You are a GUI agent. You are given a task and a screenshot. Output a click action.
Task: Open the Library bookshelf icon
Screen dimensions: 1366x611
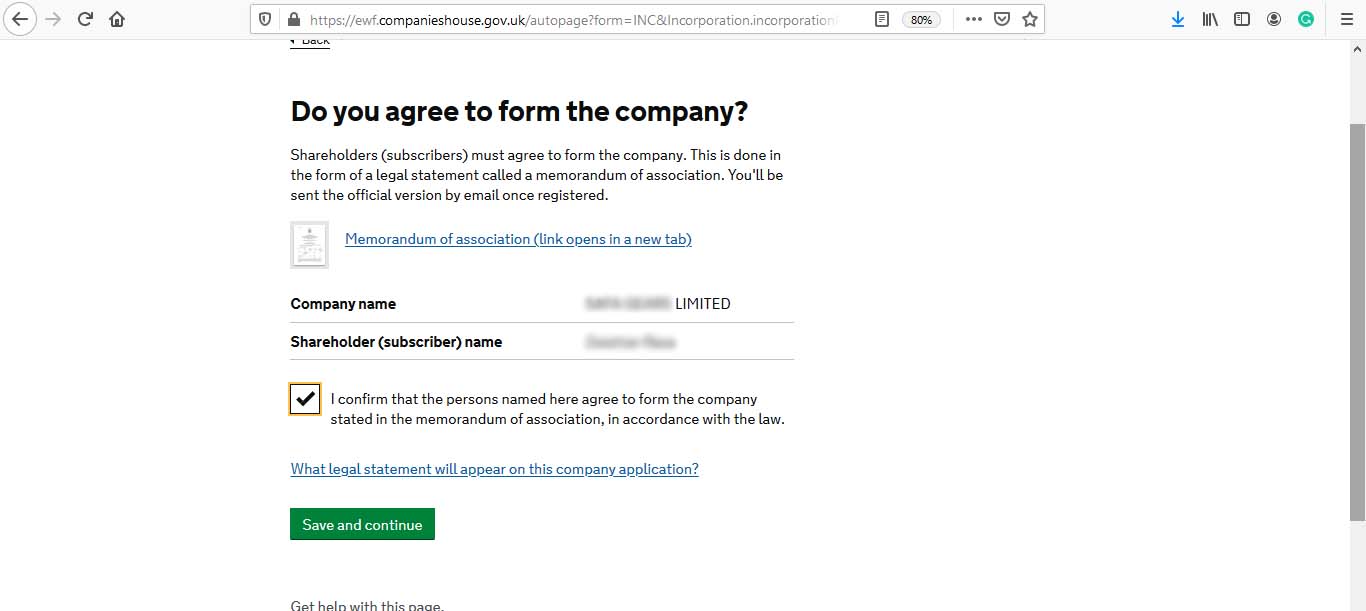tap(1210, 19)
